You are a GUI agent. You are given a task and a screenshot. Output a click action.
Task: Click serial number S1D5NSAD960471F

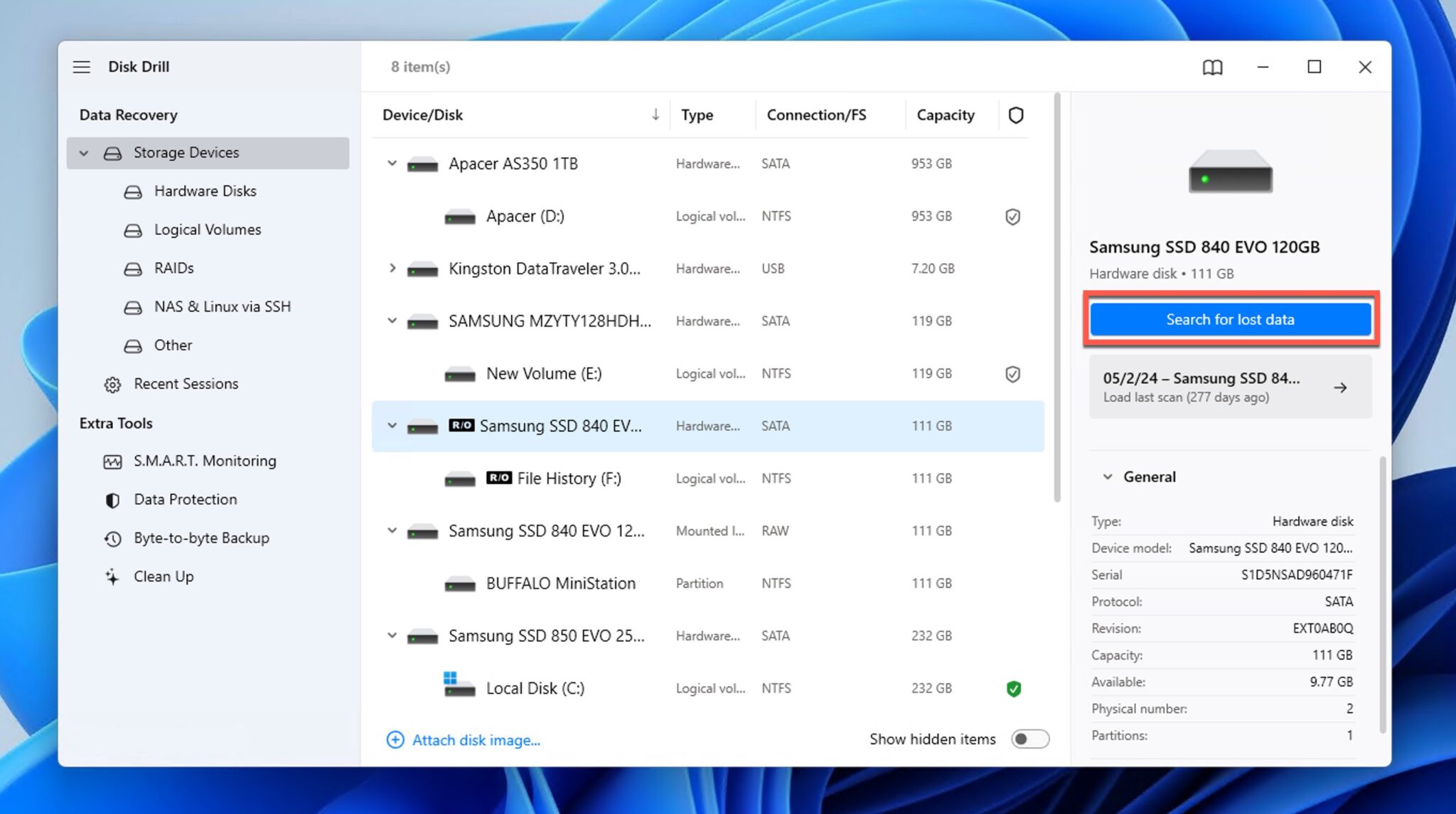point(1297,574)
